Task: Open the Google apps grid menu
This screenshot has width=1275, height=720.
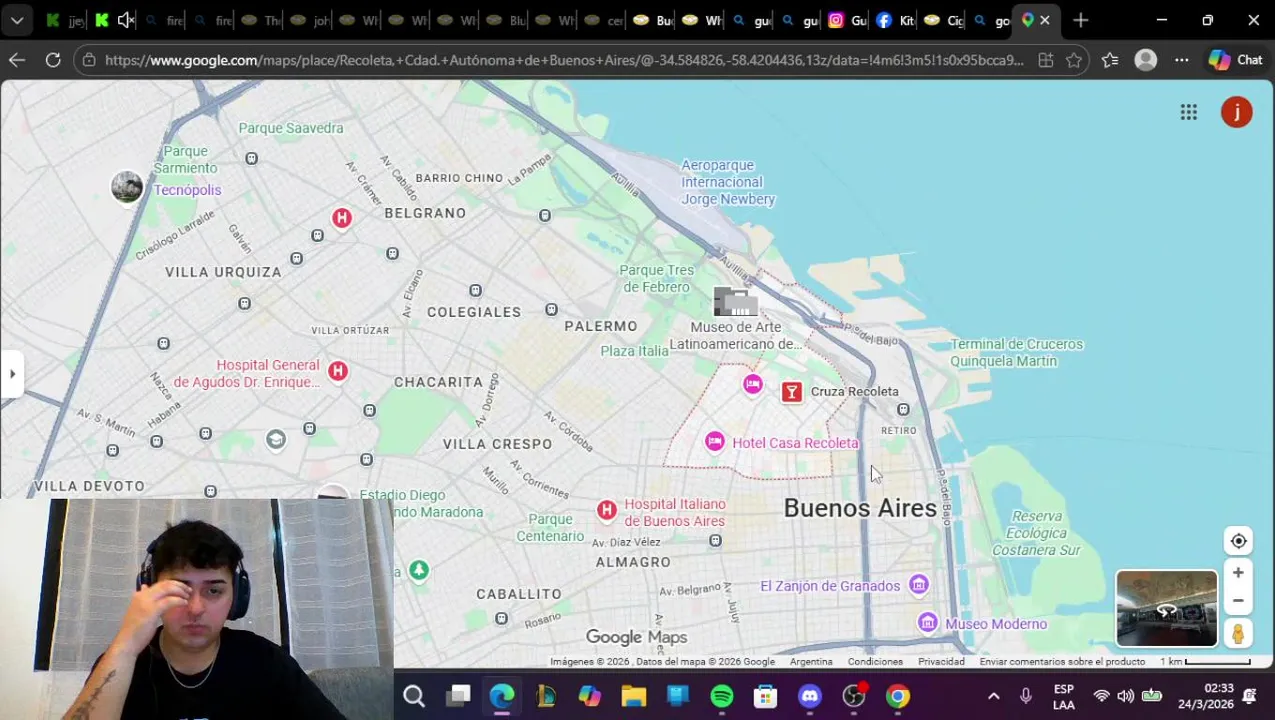Action: pos(1188,113)
